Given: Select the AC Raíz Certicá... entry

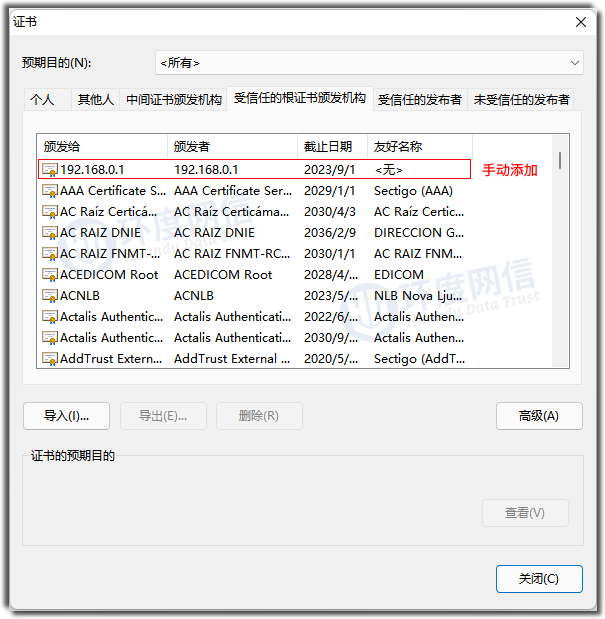Looking at the screenshot, I should click(109, 212).
